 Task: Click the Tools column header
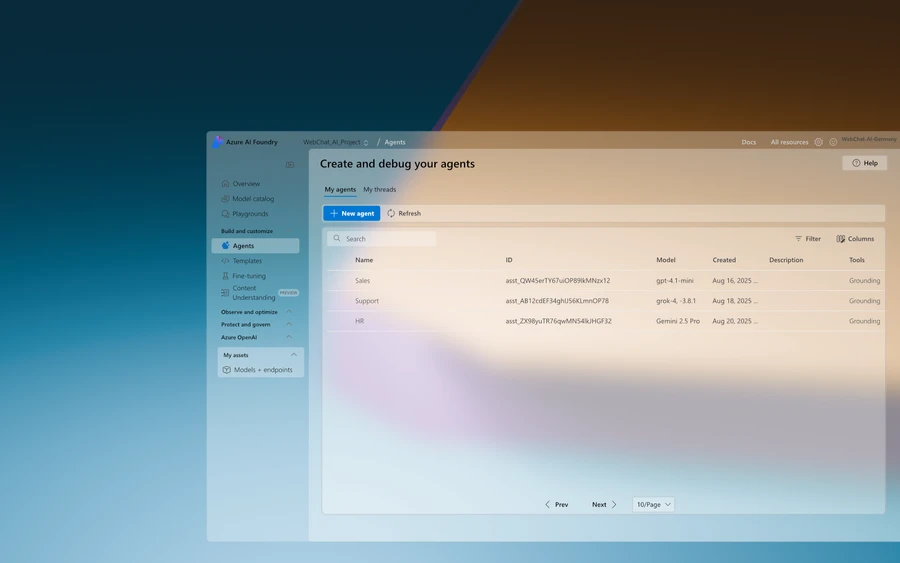856,260
